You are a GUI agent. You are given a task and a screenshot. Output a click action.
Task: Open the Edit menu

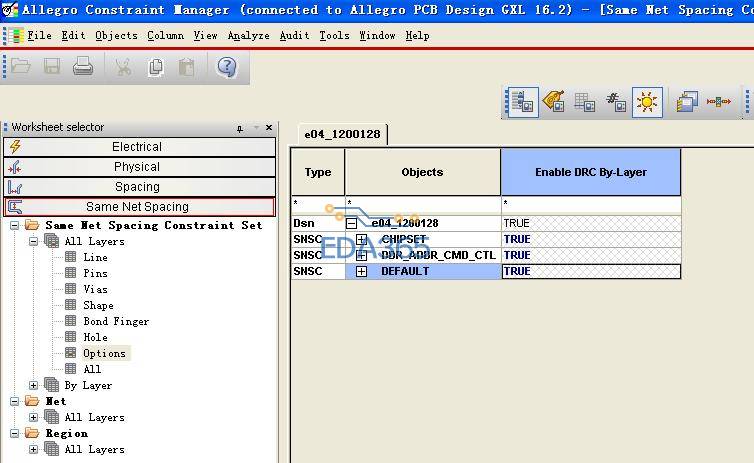point(73,36)
